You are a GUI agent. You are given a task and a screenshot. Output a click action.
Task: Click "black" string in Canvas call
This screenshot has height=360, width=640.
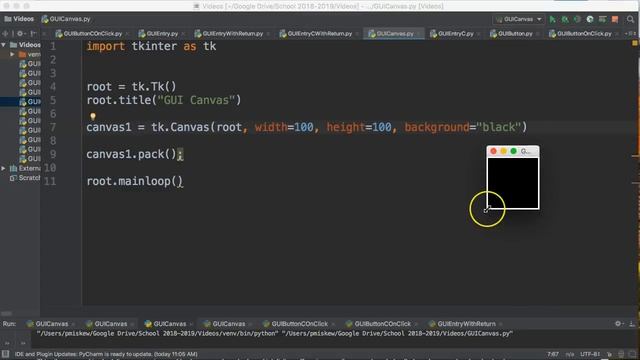(x=498, y=127)
